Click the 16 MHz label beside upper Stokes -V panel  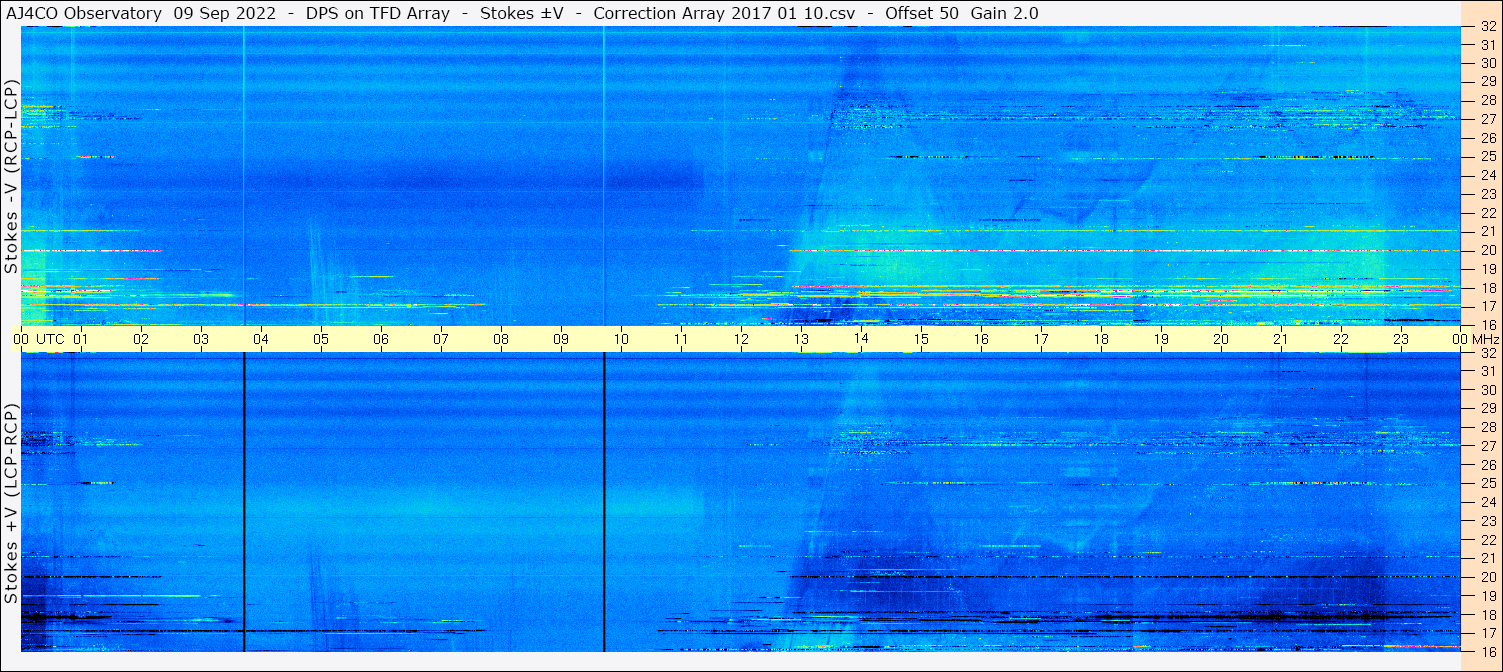point(1488,324)
